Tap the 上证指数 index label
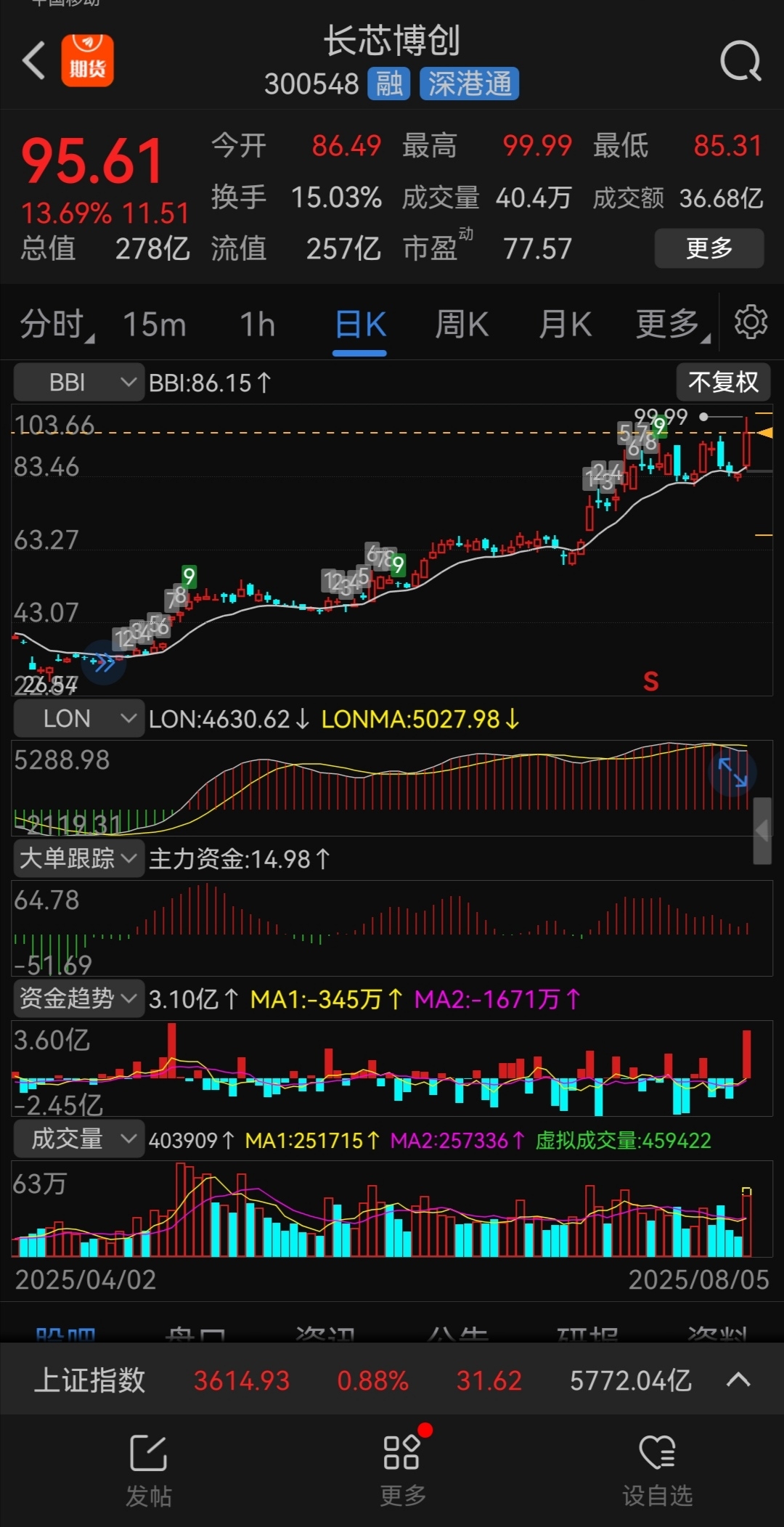This screenshot has width=784, height=1527. 90,1380
